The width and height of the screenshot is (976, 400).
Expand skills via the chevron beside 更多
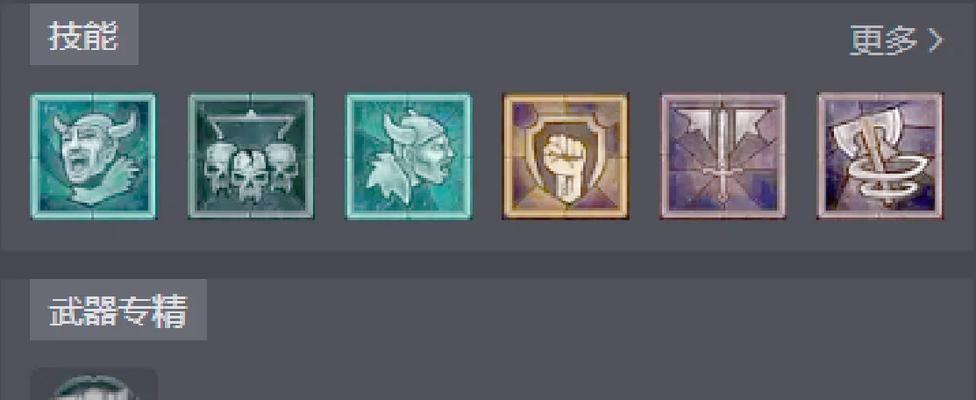(x=936, y=41)
